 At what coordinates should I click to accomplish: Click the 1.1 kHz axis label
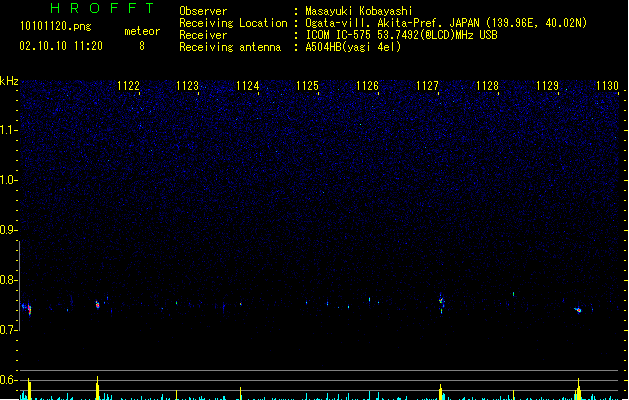[x=8, y=130]
